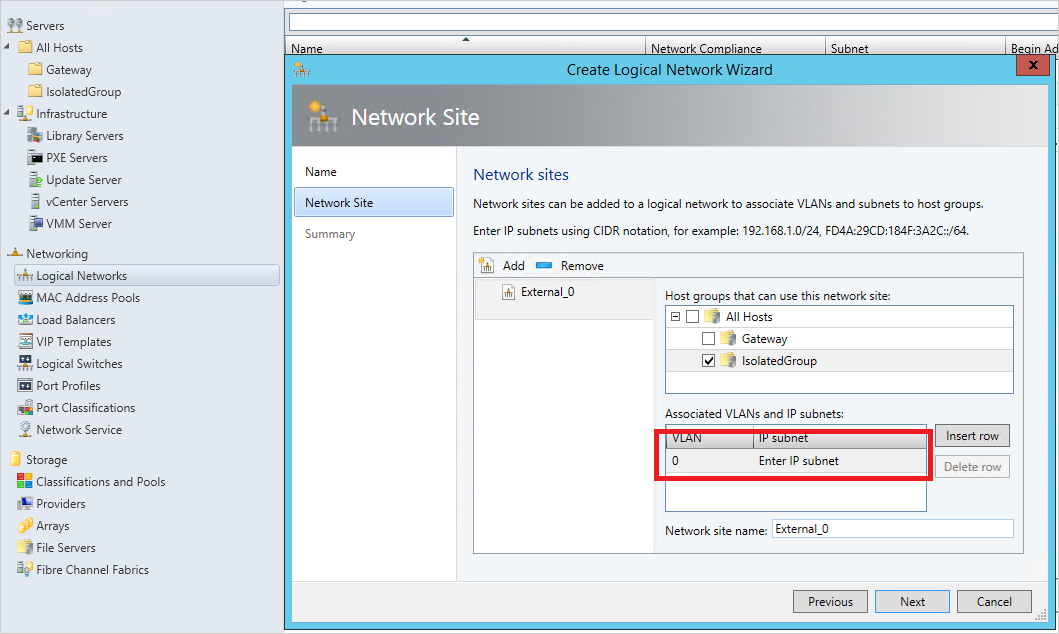Click the Providers icon

pyautogui.click(x=25, y=503)
